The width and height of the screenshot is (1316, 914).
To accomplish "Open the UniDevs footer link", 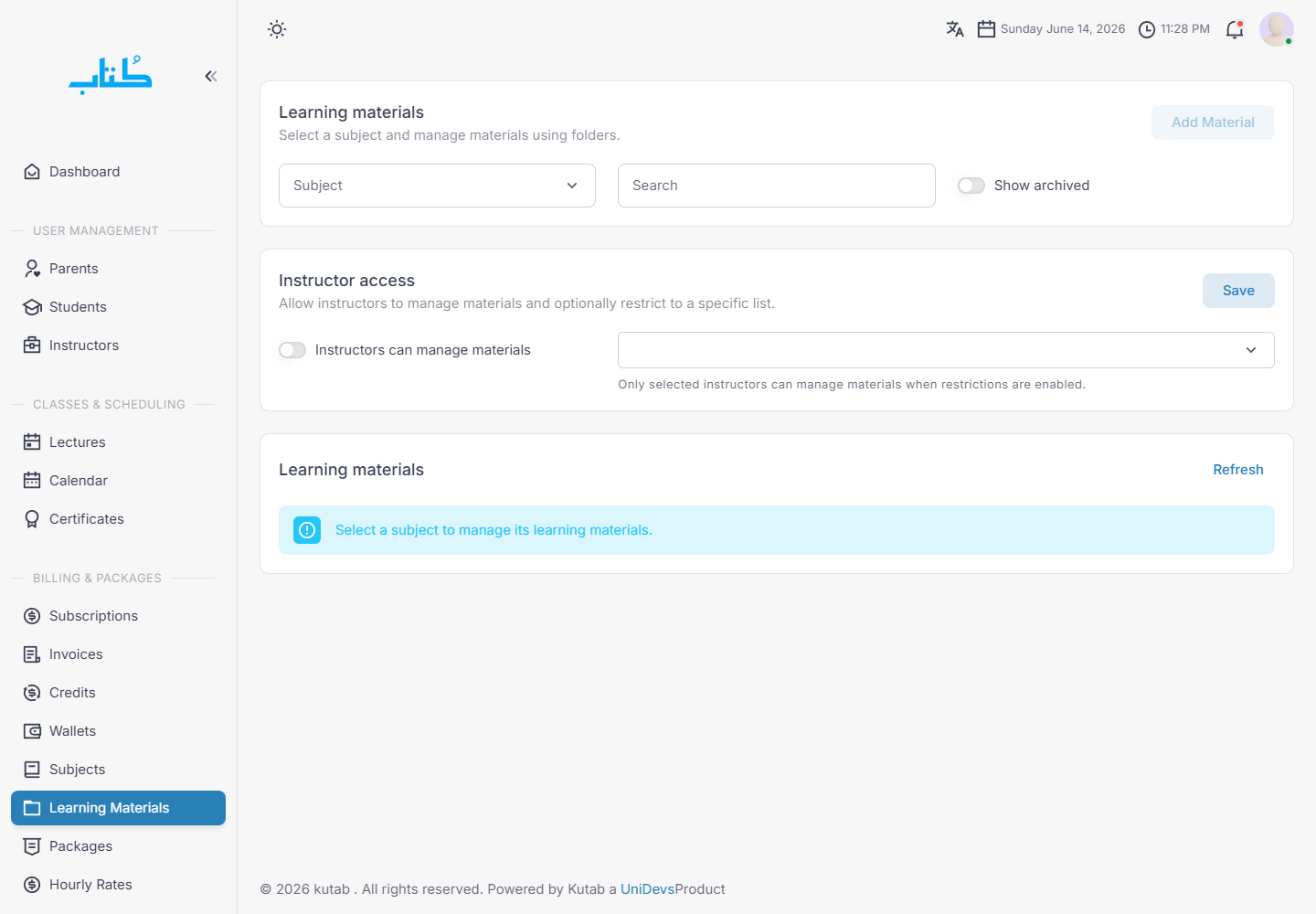I will click(x=647, y=889).
